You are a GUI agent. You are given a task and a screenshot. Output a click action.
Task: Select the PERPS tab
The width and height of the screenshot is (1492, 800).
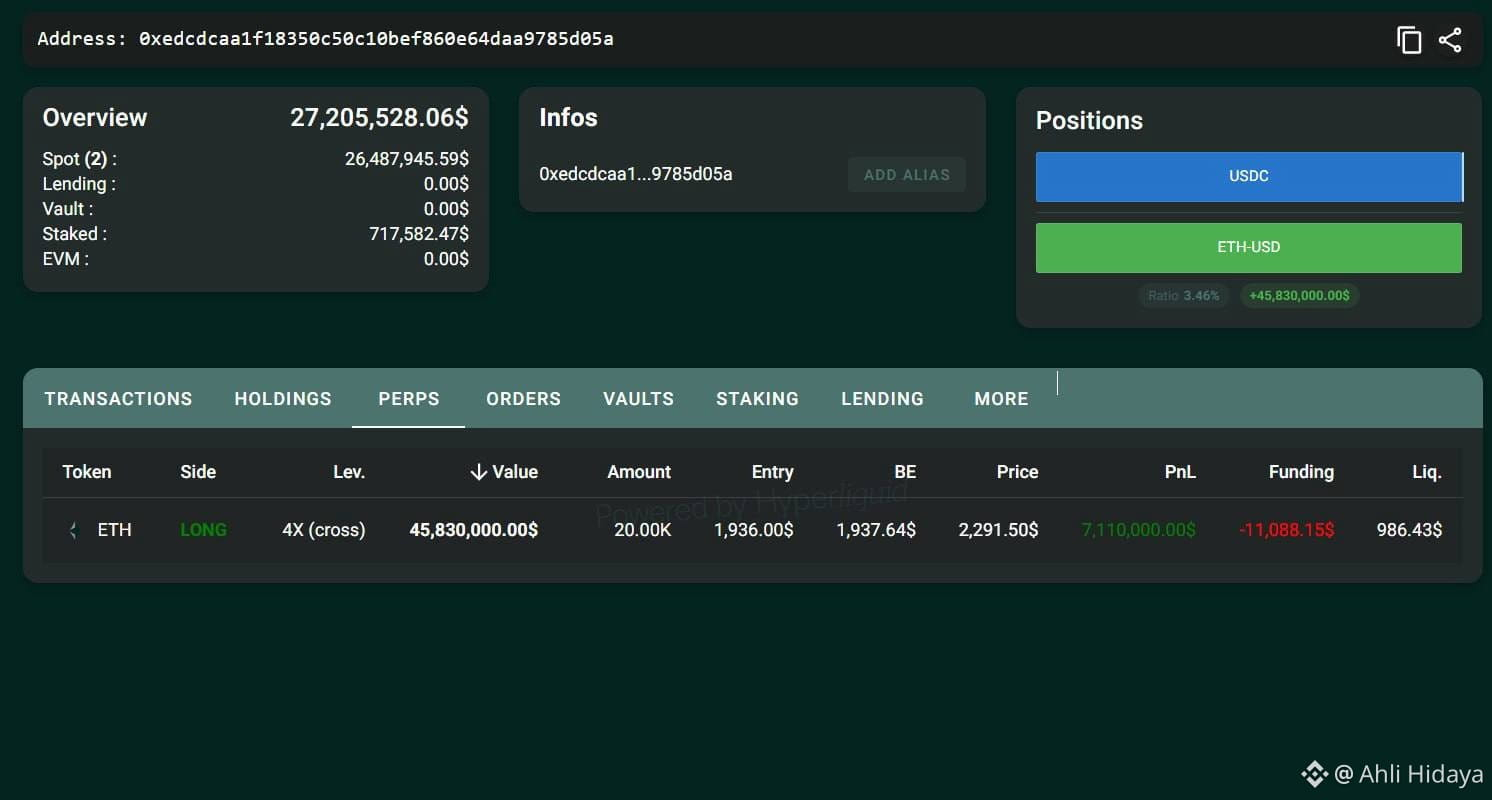pyautogui.click(x=409, y=399)
